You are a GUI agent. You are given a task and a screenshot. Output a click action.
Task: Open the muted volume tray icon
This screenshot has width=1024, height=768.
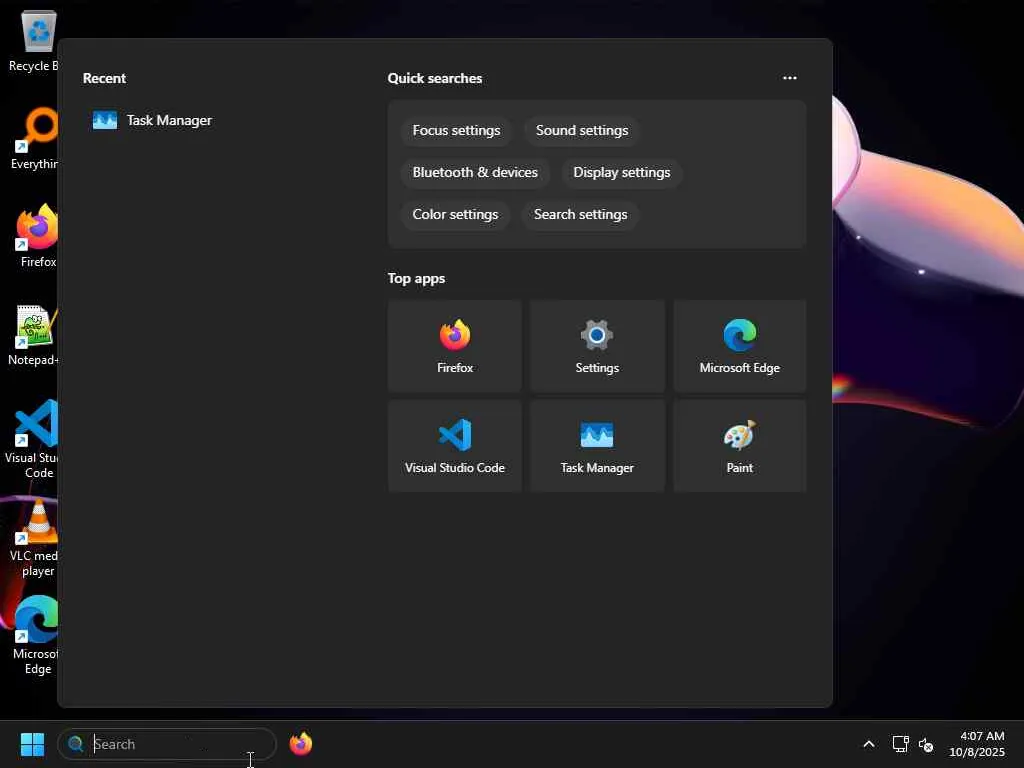click(x=925, y=744)
